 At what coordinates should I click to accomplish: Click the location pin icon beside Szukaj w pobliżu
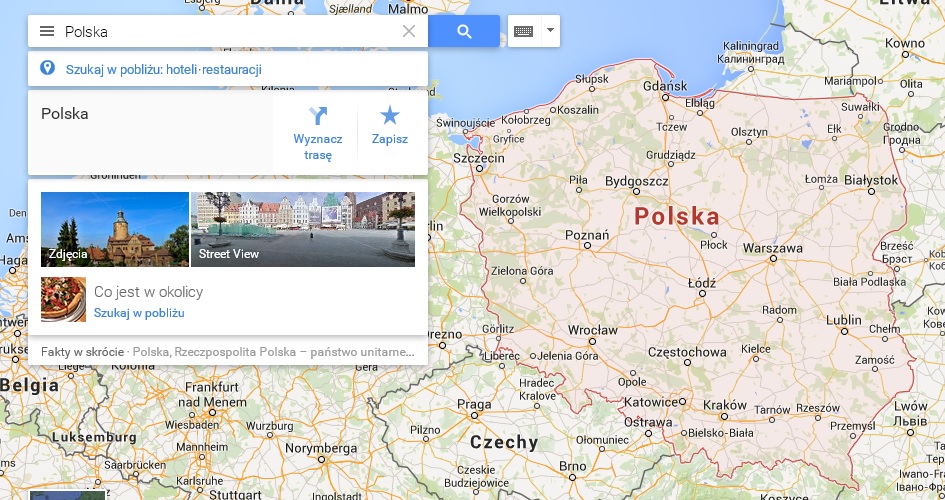coord(47,68)
